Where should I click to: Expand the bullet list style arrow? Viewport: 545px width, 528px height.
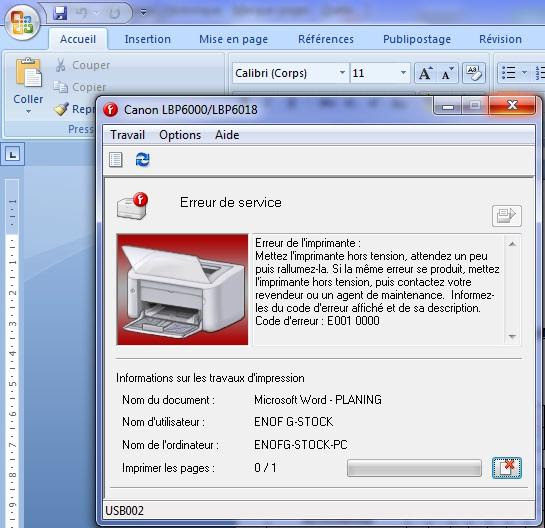pos(524,73)
